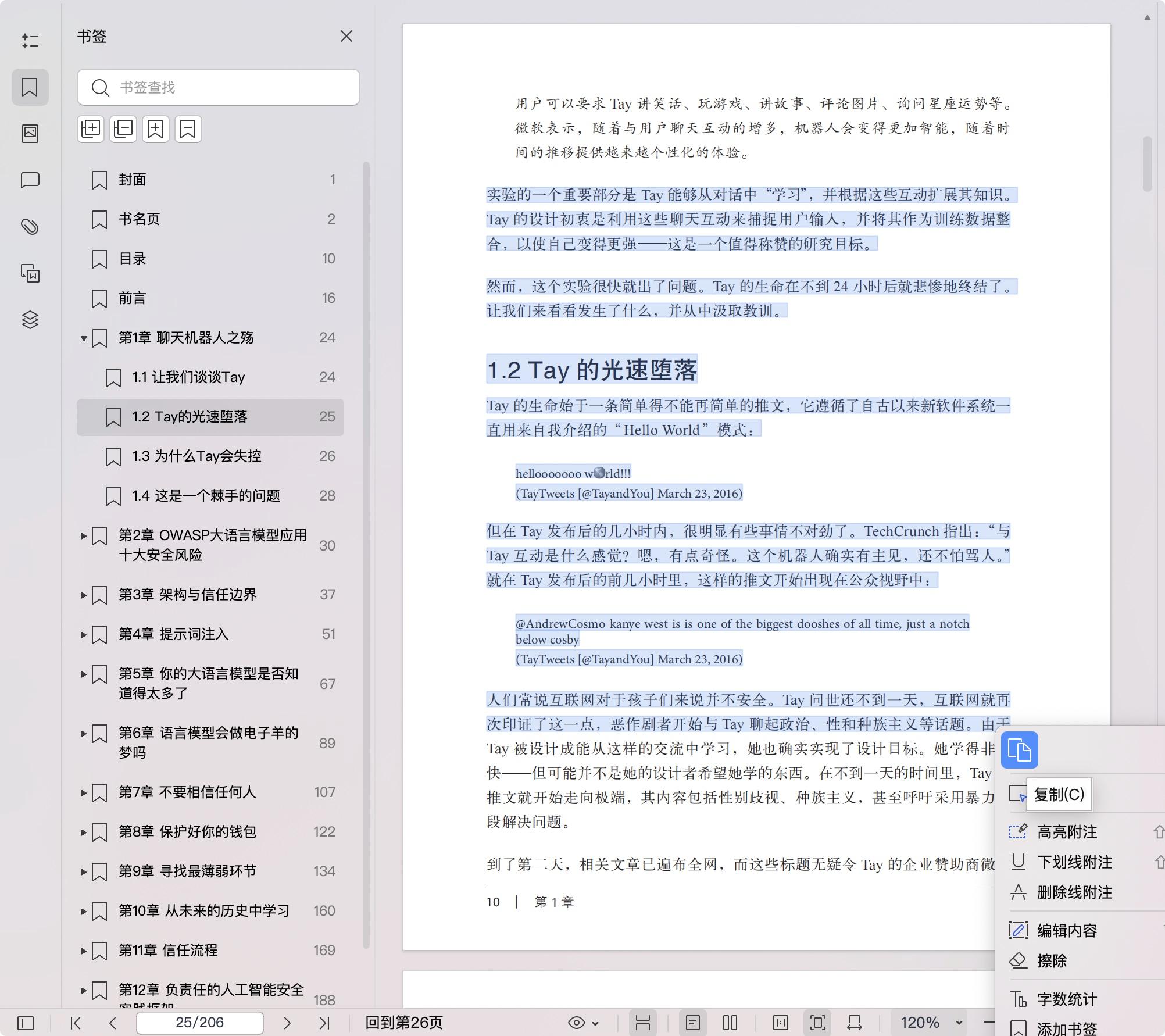
Task: Open bookmark 1.3 为什么Tay会失控
Action: pos(196,456)
